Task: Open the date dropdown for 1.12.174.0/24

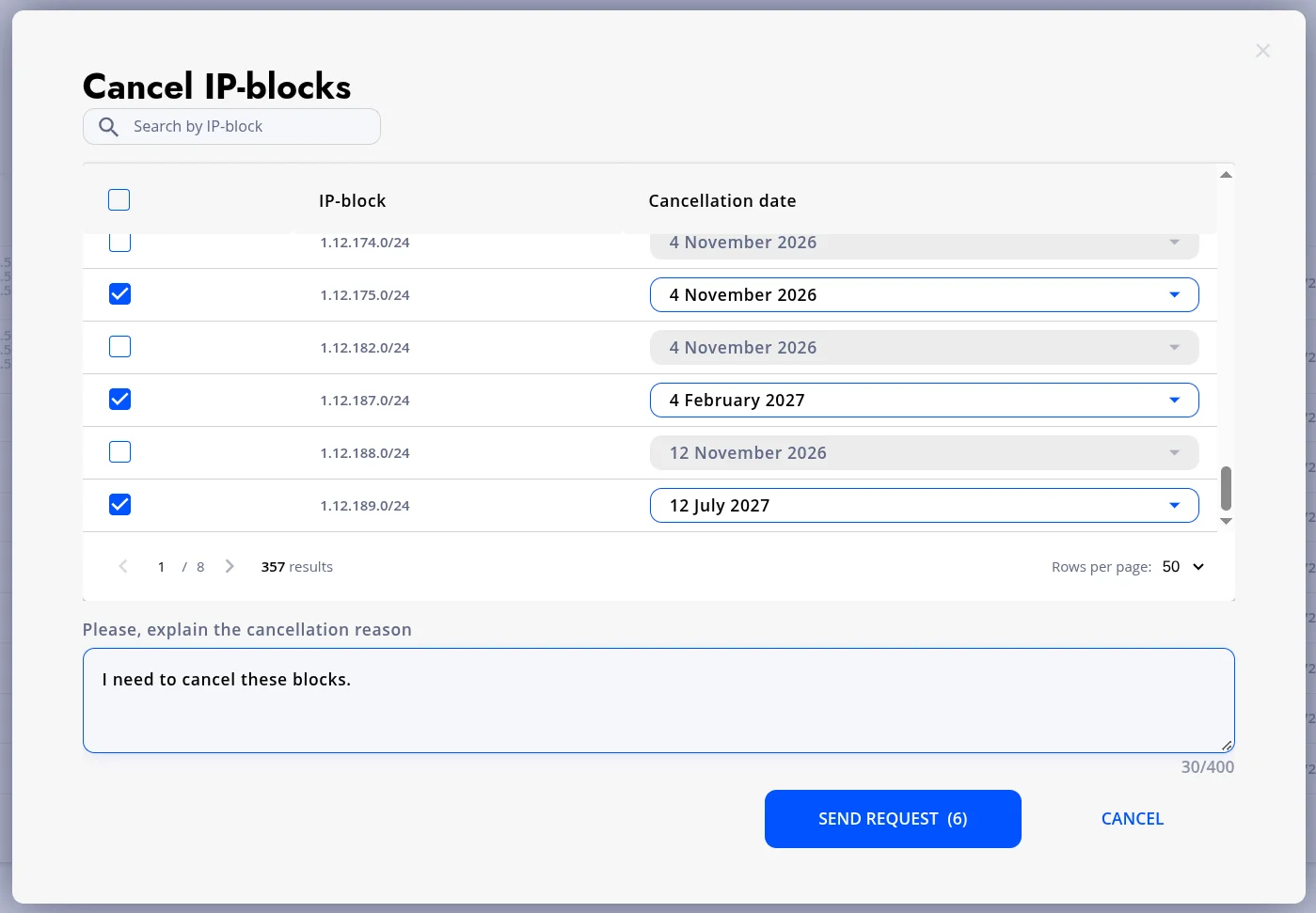Action: (924, 244)
